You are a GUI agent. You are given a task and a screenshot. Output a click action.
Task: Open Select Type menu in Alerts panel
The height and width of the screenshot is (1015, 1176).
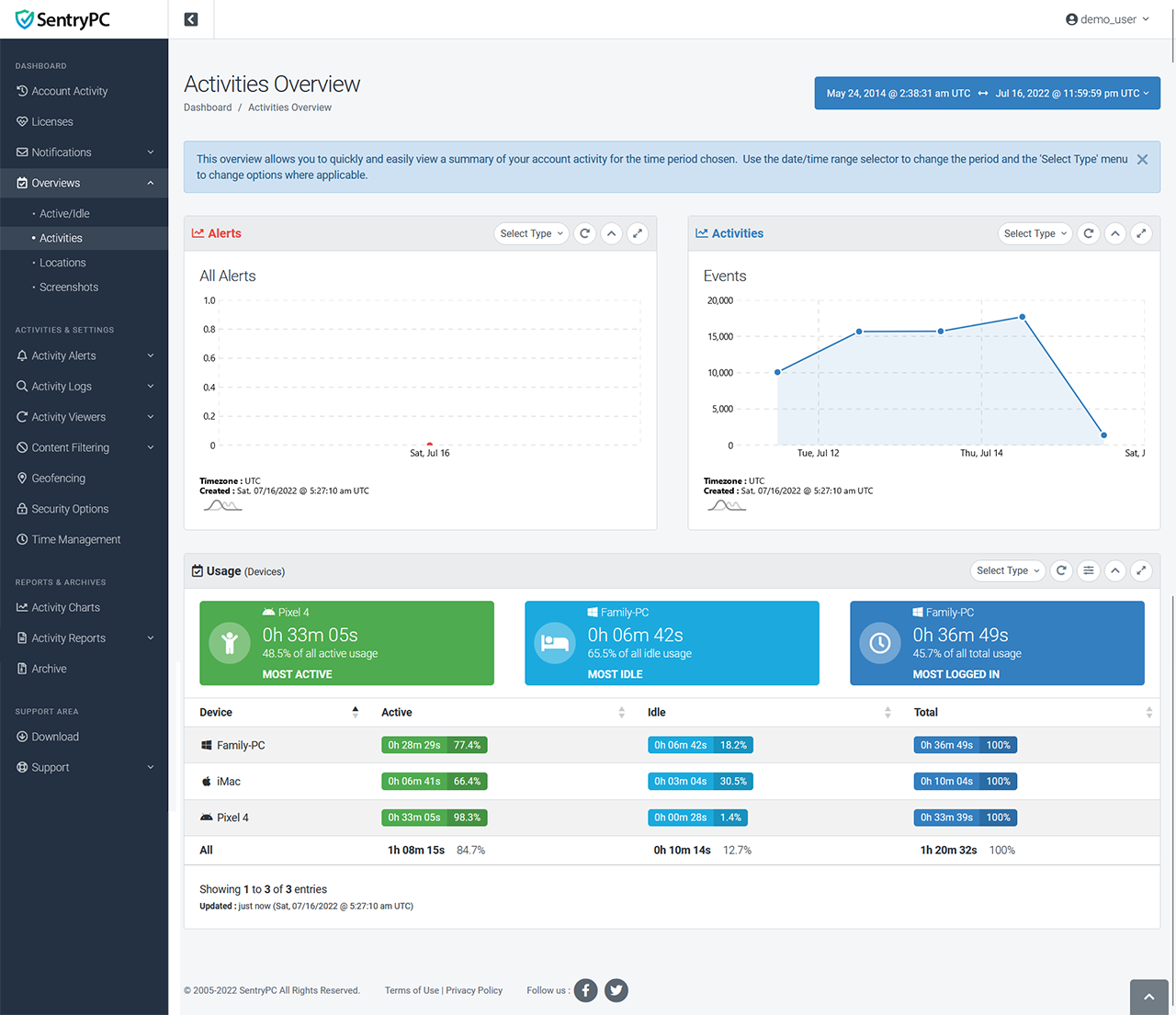point(531,233)
